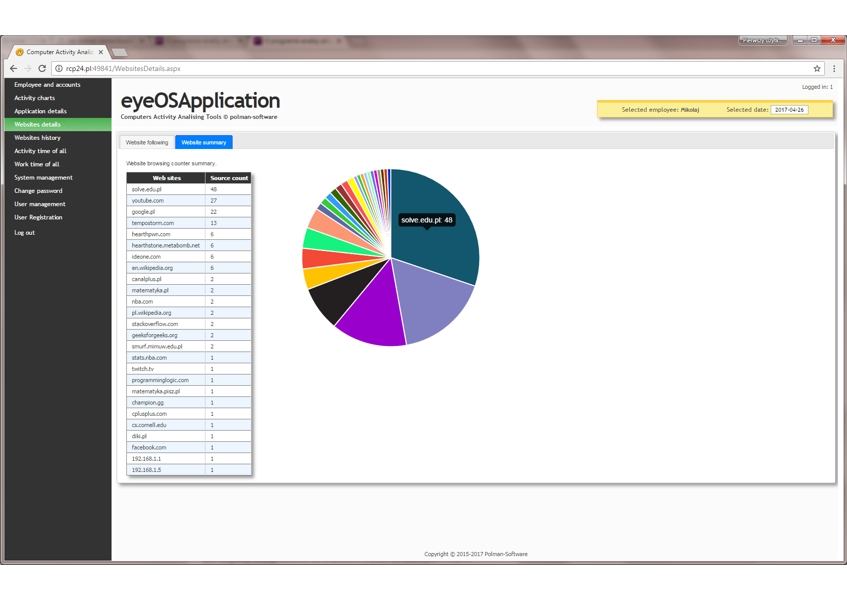Screen dimensions: 847x600
Task: Click the Selected date input field
Action: point(789,110)
